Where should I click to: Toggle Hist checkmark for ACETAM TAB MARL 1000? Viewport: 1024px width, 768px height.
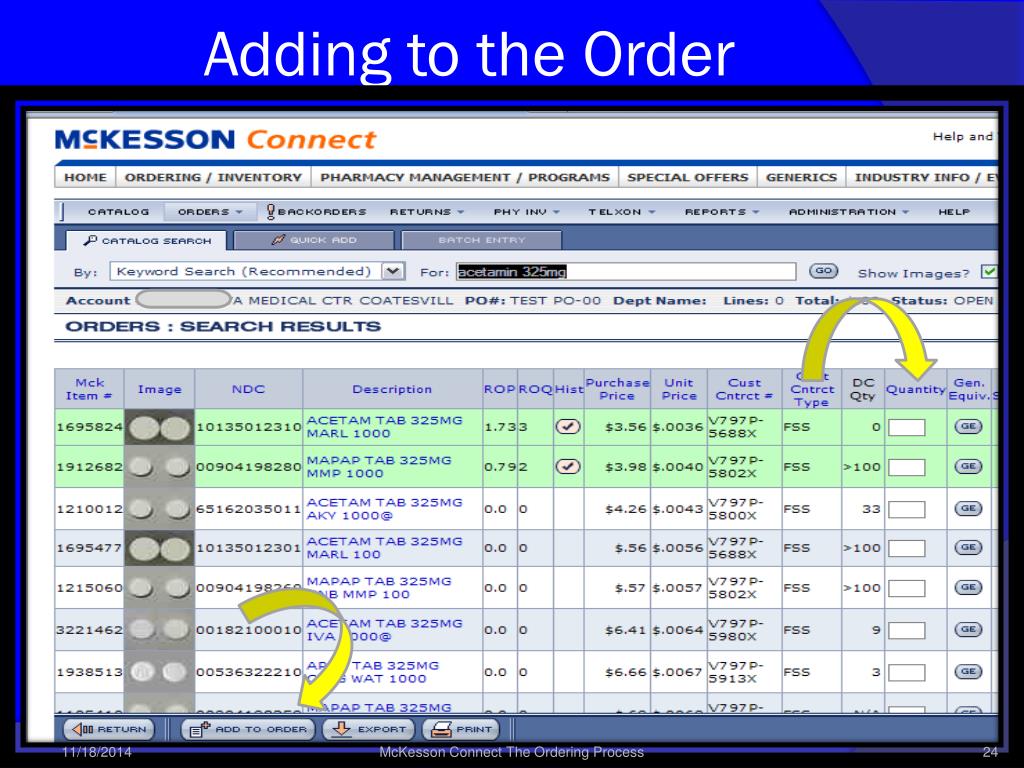pyautogui.click(x=568, y=426)
